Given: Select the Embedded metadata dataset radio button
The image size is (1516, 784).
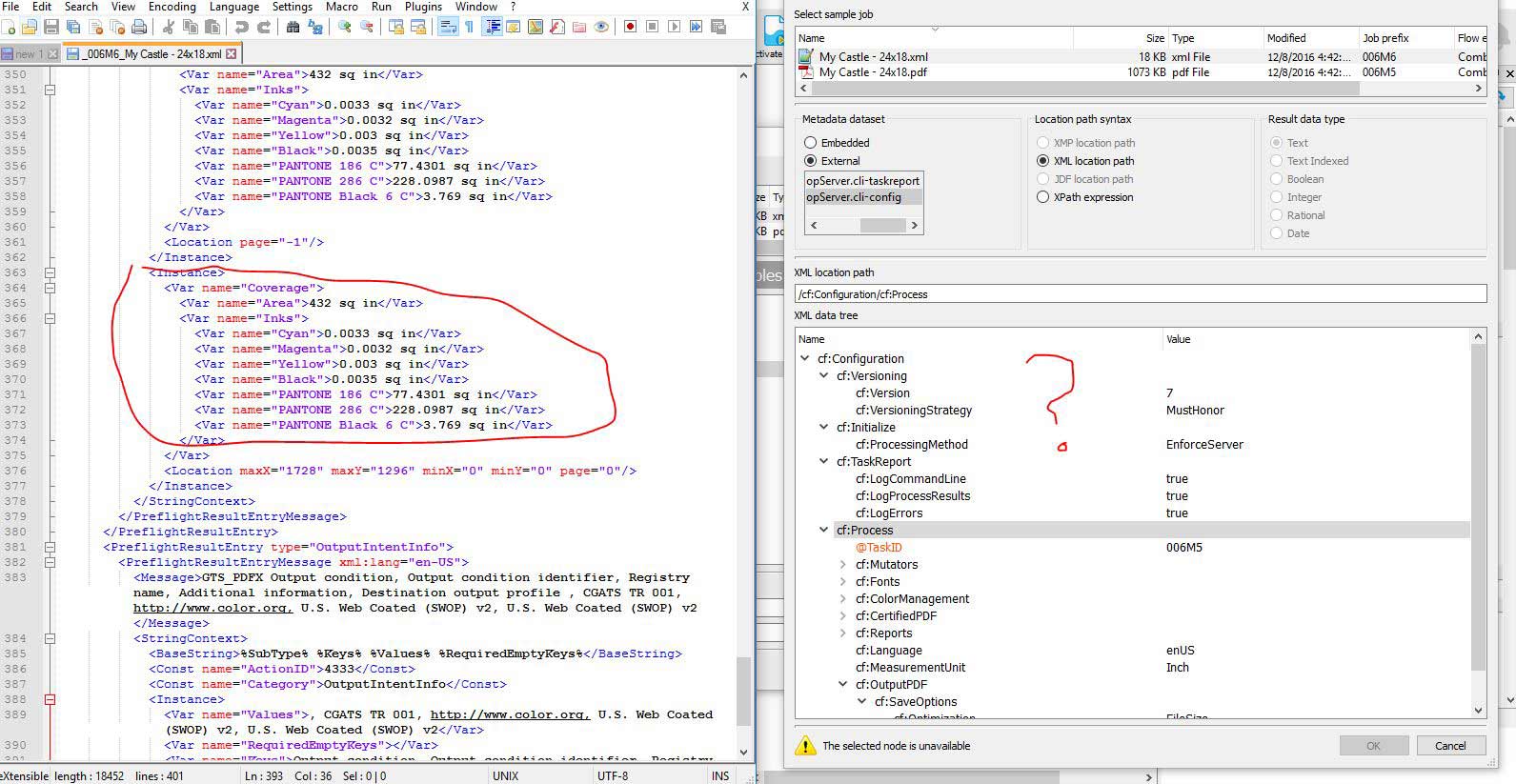Looking at the screenshot, I should click(811, 143).
